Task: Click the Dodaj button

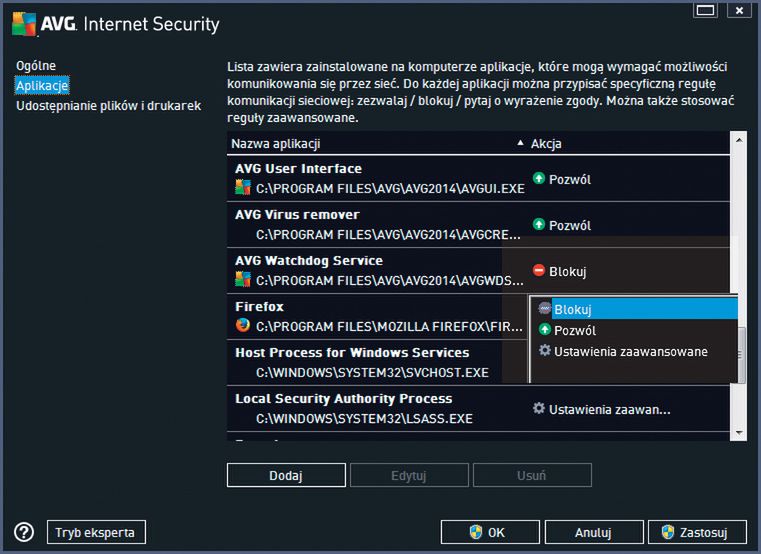Action: (286, 474)
